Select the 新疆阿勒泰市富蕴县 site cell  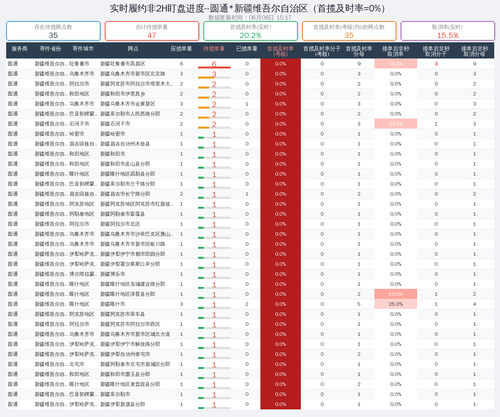tap(123, 214)
